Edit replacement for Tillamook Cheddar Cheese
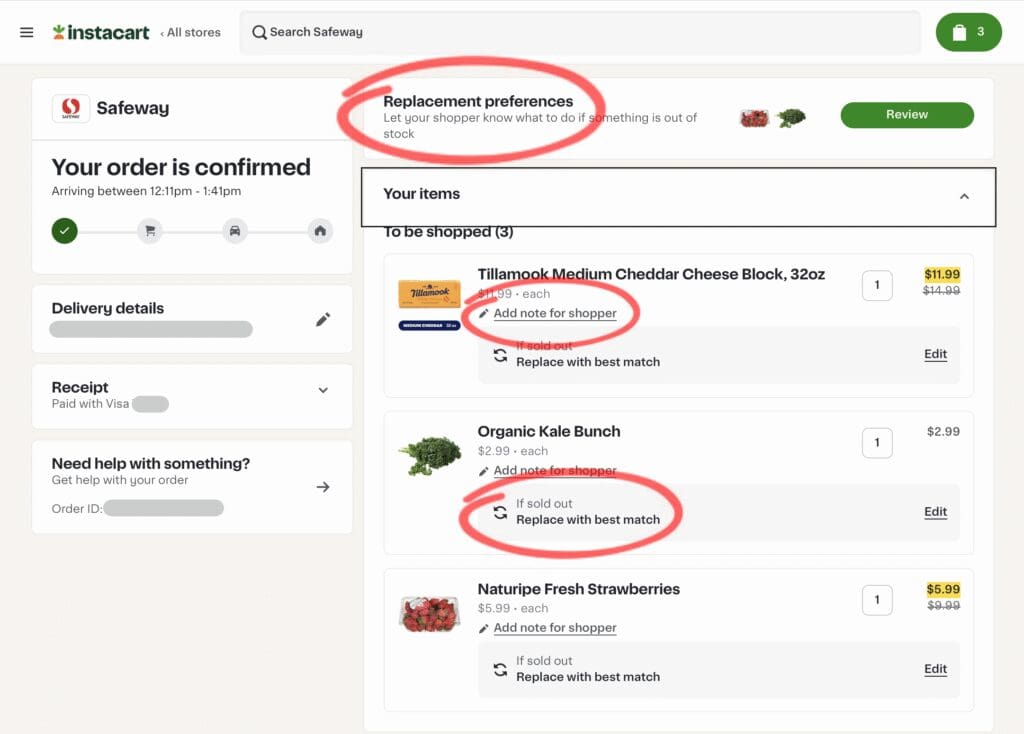The width and height of the screenshot is (1024, 734). [x=935, y=354]
